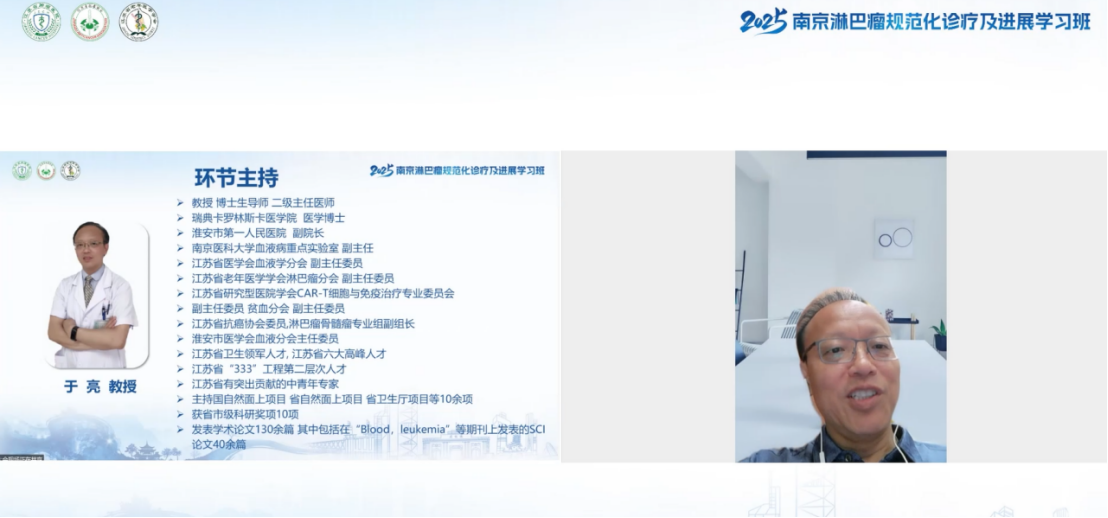Select the speaker's webcam video feed
This screenshot has width=1108, height=518.
point(840,306)
